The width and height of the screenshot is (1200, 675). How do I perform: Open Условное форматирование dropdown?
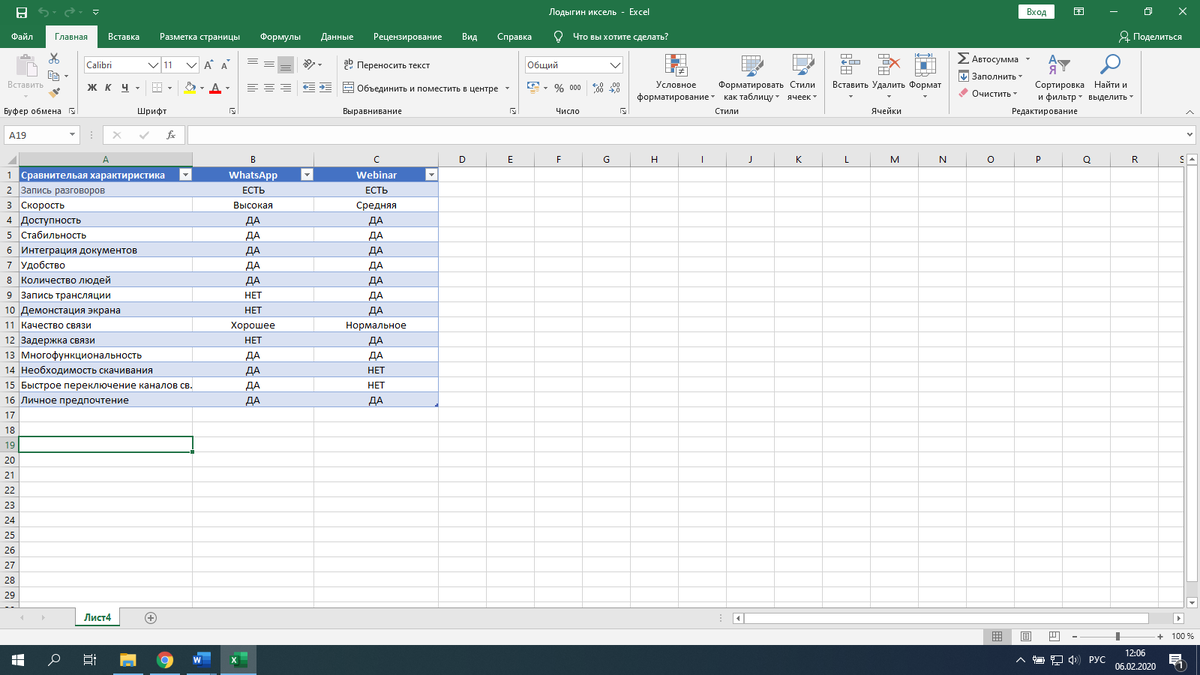676,76
